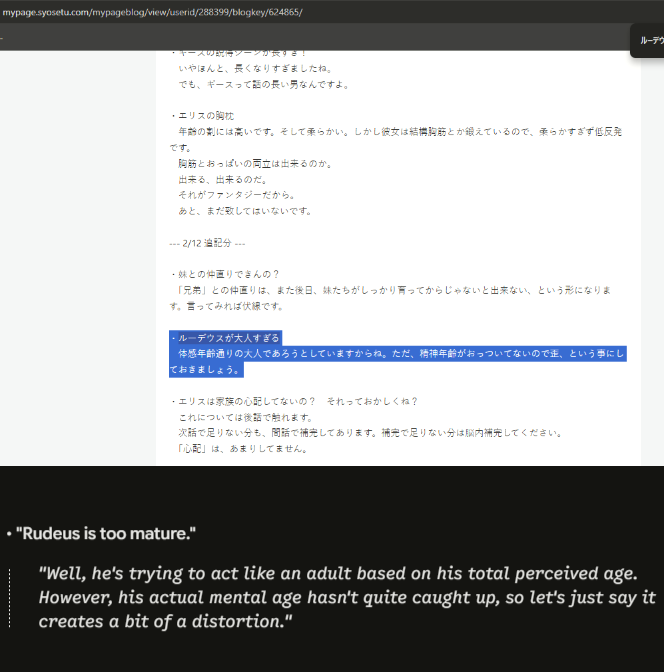Click the highlighted heading ルーデウスが大人すぎる
Screen dimensions: 664x672
[x=228, y=338]
